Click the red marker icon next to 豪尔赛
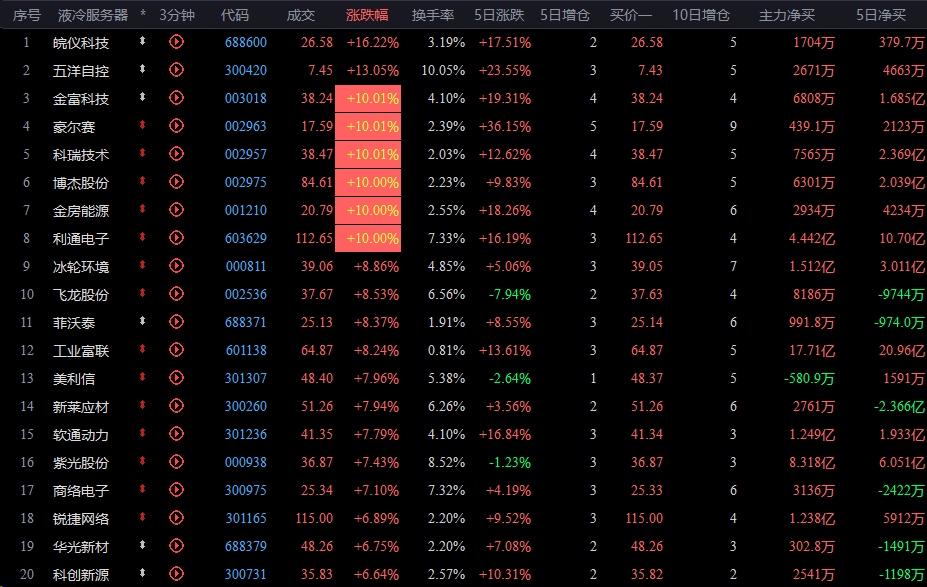927x587 pixels. [x=142, y=125]
